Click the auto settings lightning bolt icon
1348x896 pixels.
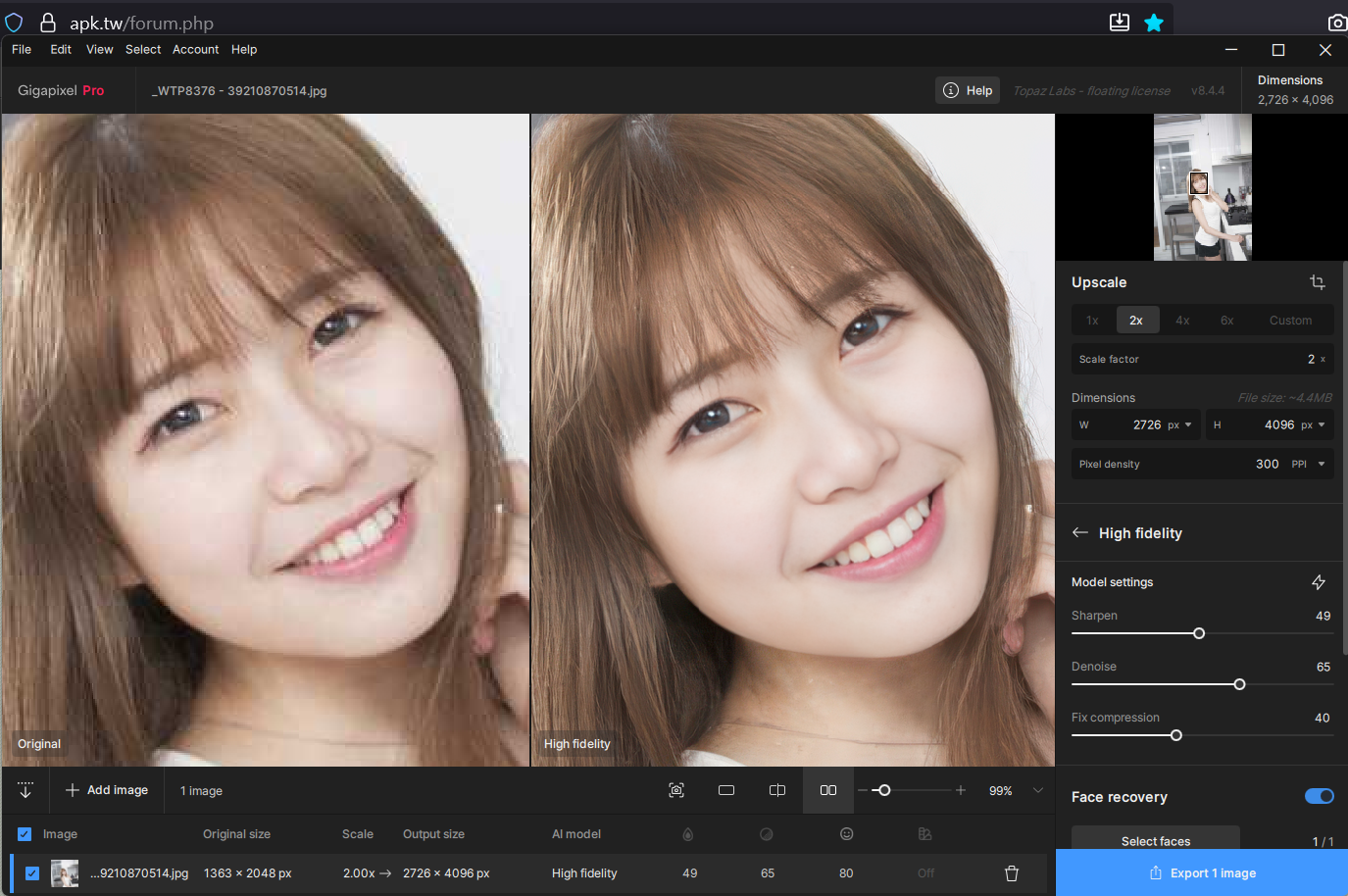(1318, 582)
